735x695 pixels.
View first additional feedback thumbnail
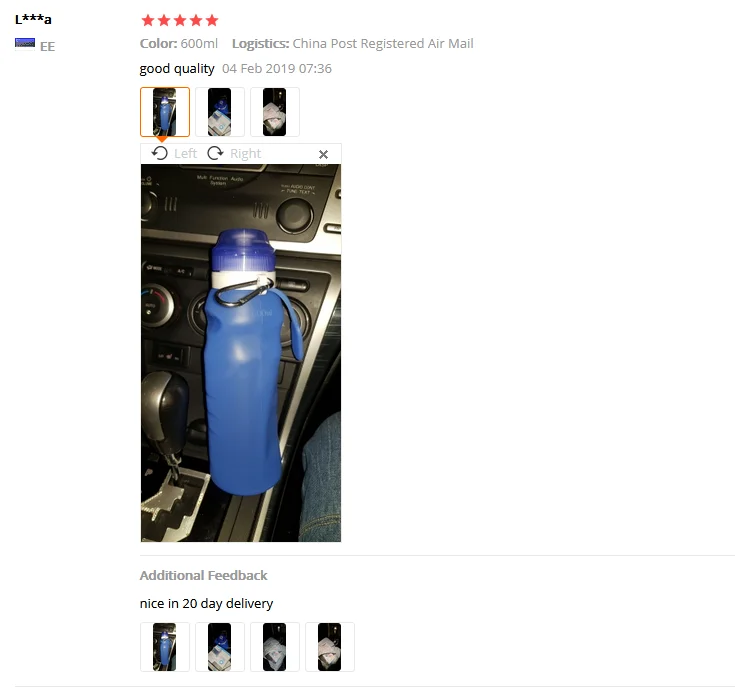165,647
